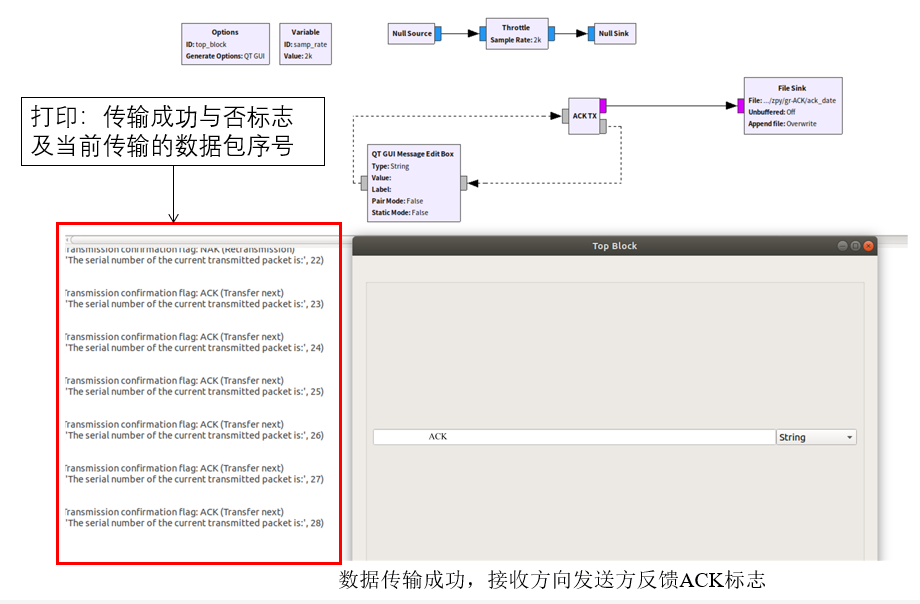The height and width of the screenshot is (604, 920).
Task: Select the ACK TX block
Action: click(584, 116)
